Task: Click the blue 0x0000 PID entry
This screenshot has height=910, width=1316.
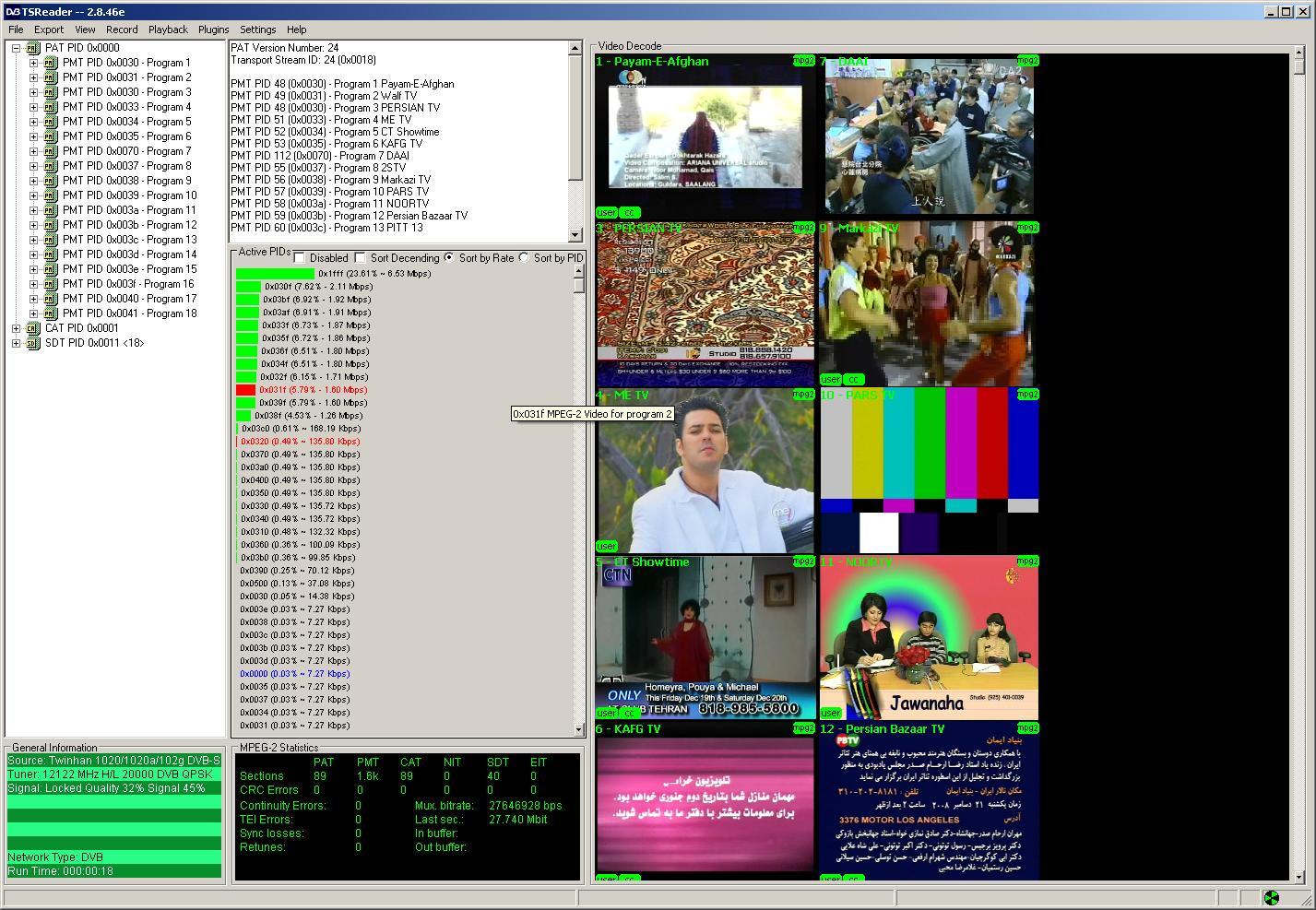Action: pos(295,674)
